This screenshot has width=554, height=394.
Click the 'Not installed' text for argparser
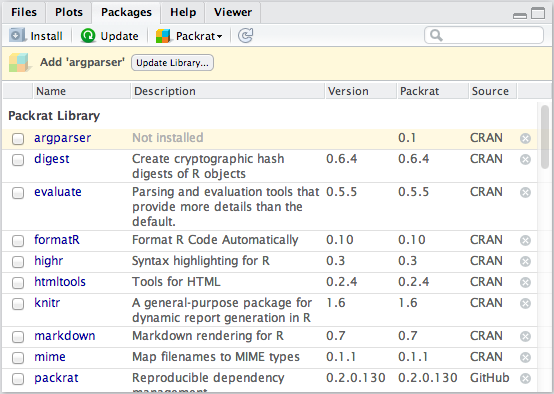[x=168, y=138]
